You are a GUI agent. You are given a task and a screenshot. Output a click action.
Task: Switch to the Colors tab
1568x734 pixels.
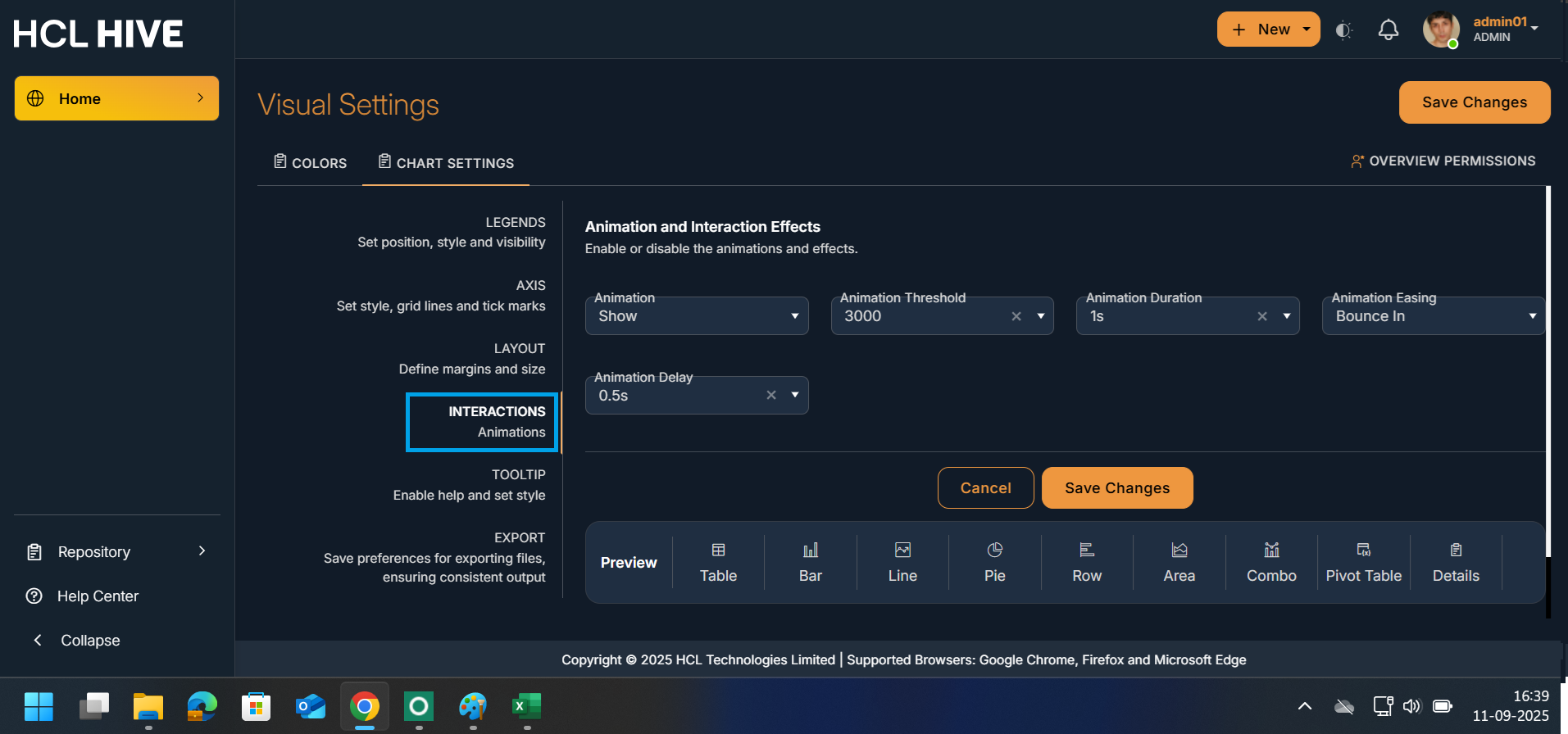pyautogui.click(x=311, y=163)
